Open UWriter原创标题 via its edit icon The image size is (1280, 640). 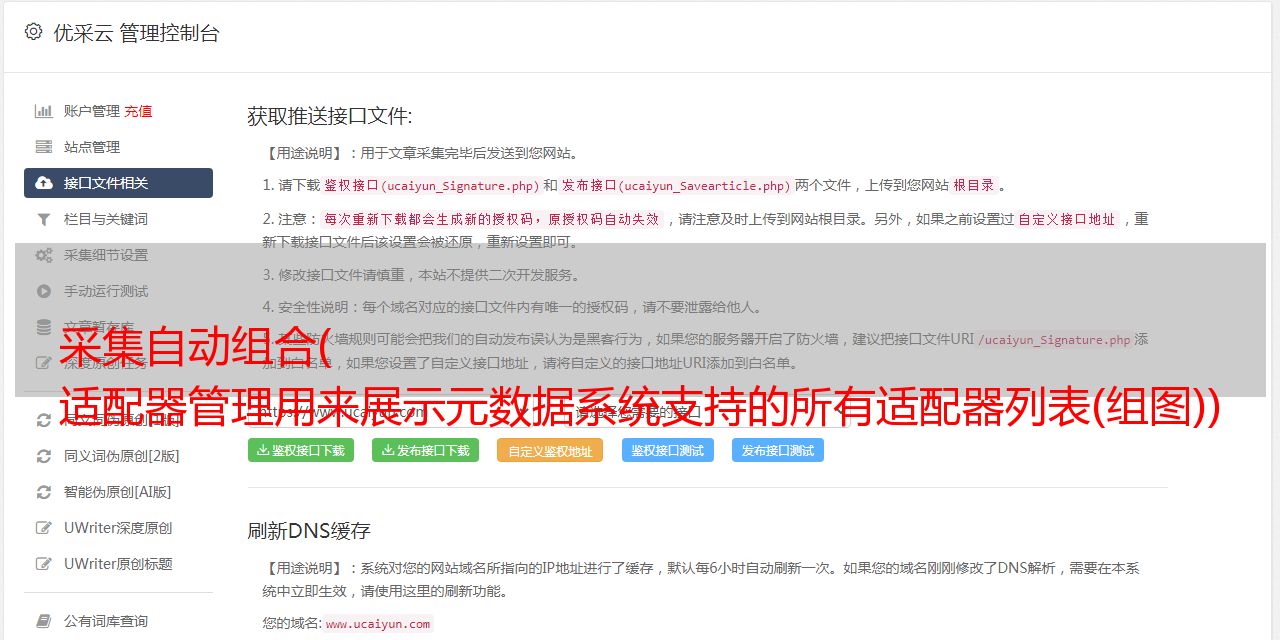tap(44, 564)
